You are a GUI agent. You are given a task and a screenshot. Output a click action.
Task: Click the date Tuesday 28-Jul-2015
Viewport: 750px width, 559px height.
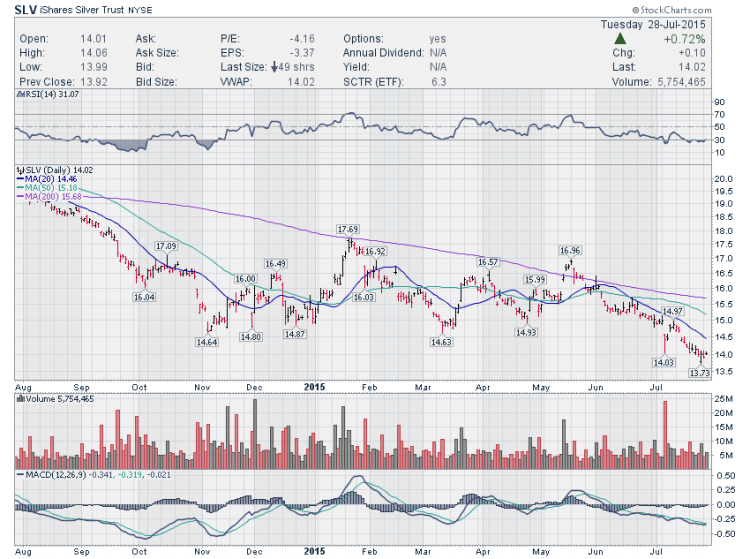pyautogui.click(x=653, y=24)
